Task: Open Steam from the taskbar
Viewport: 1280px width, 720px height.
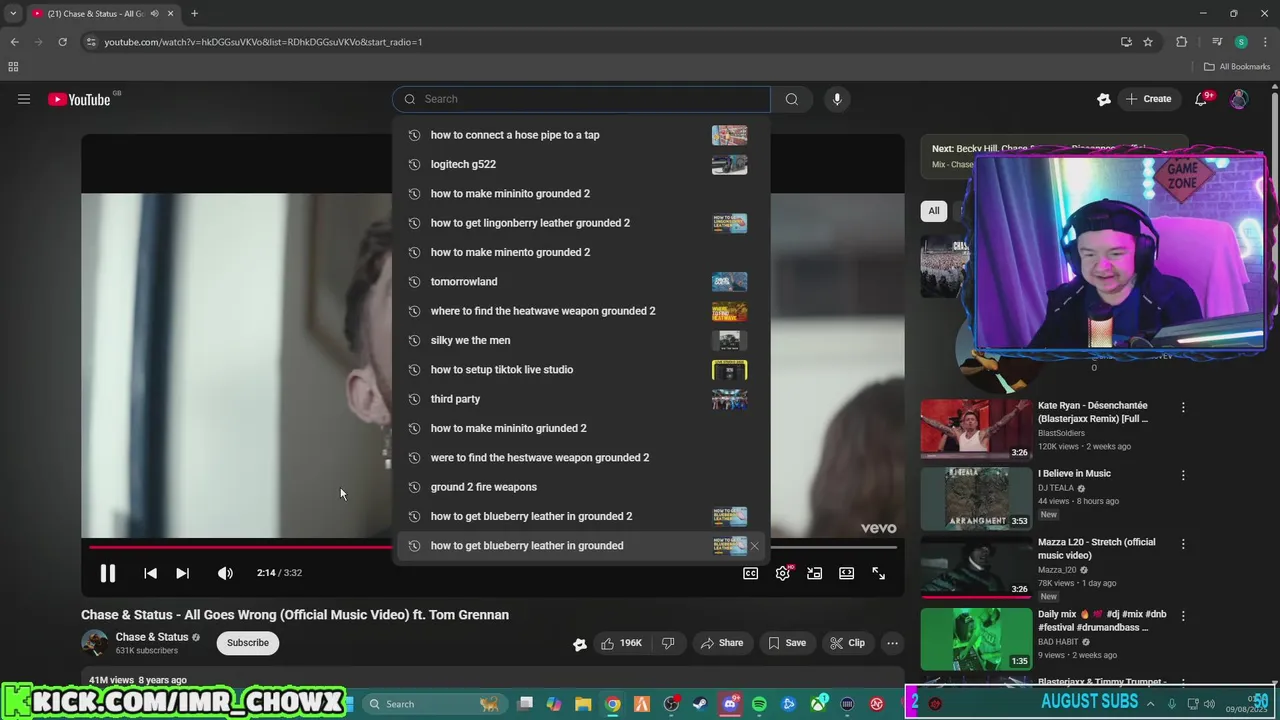Action: tap(700, 704)
